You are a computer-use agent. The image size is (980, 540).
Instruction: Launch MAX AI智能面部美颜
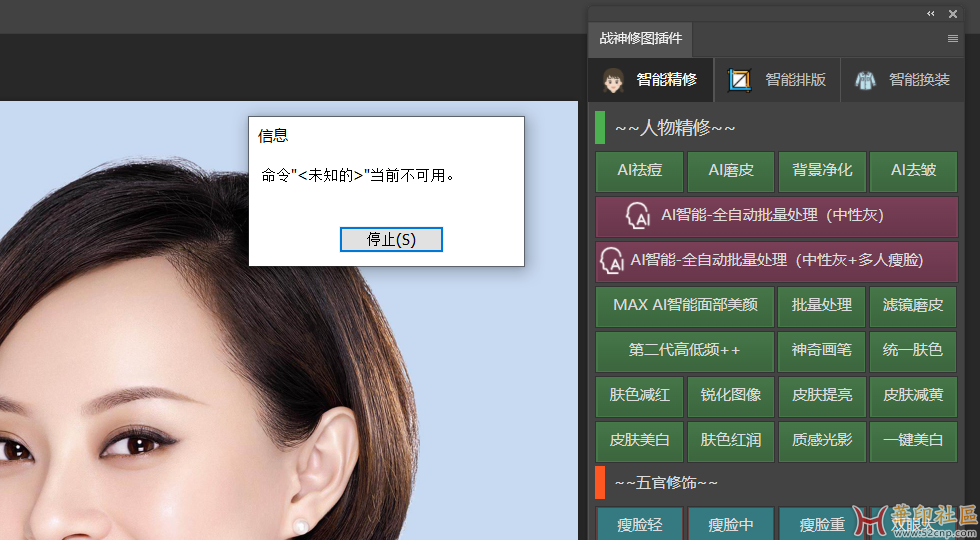coord(685,306)
